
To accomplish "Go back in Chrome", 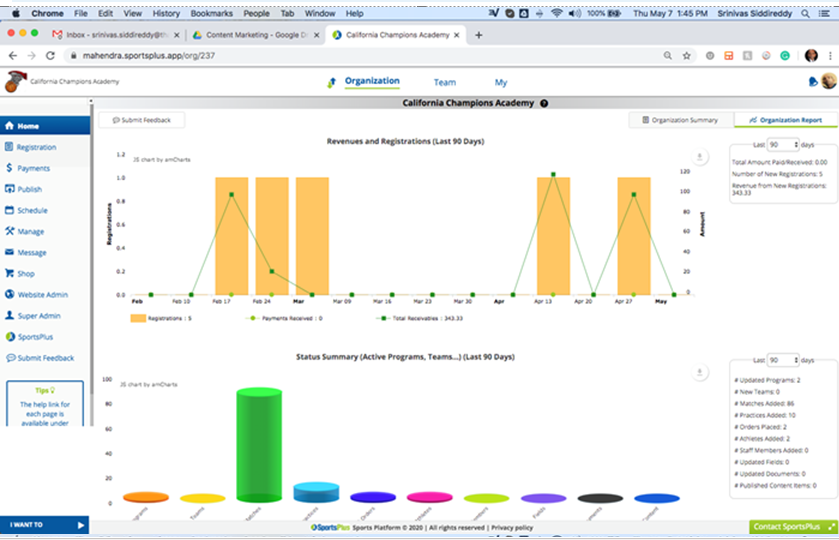I will [x=13, y=55].
